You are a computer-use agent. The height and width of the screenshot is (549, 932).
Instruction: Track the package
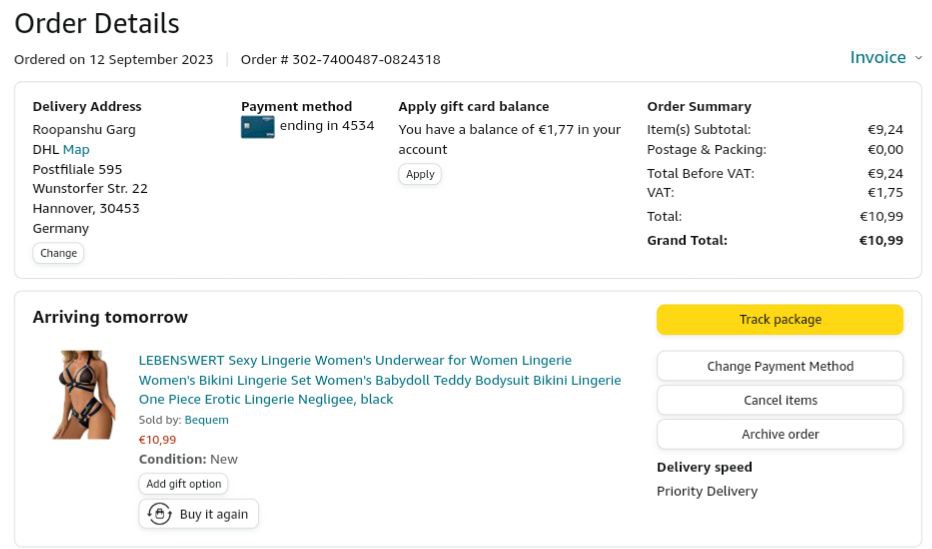click(x=779, y=320)
